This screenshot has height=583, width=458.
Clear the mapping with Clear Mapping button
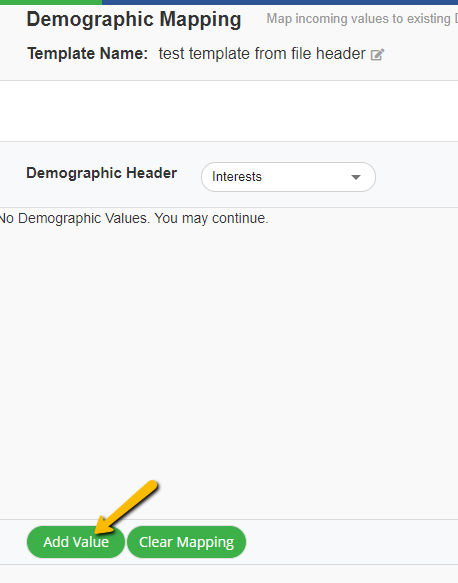[186, 542]
